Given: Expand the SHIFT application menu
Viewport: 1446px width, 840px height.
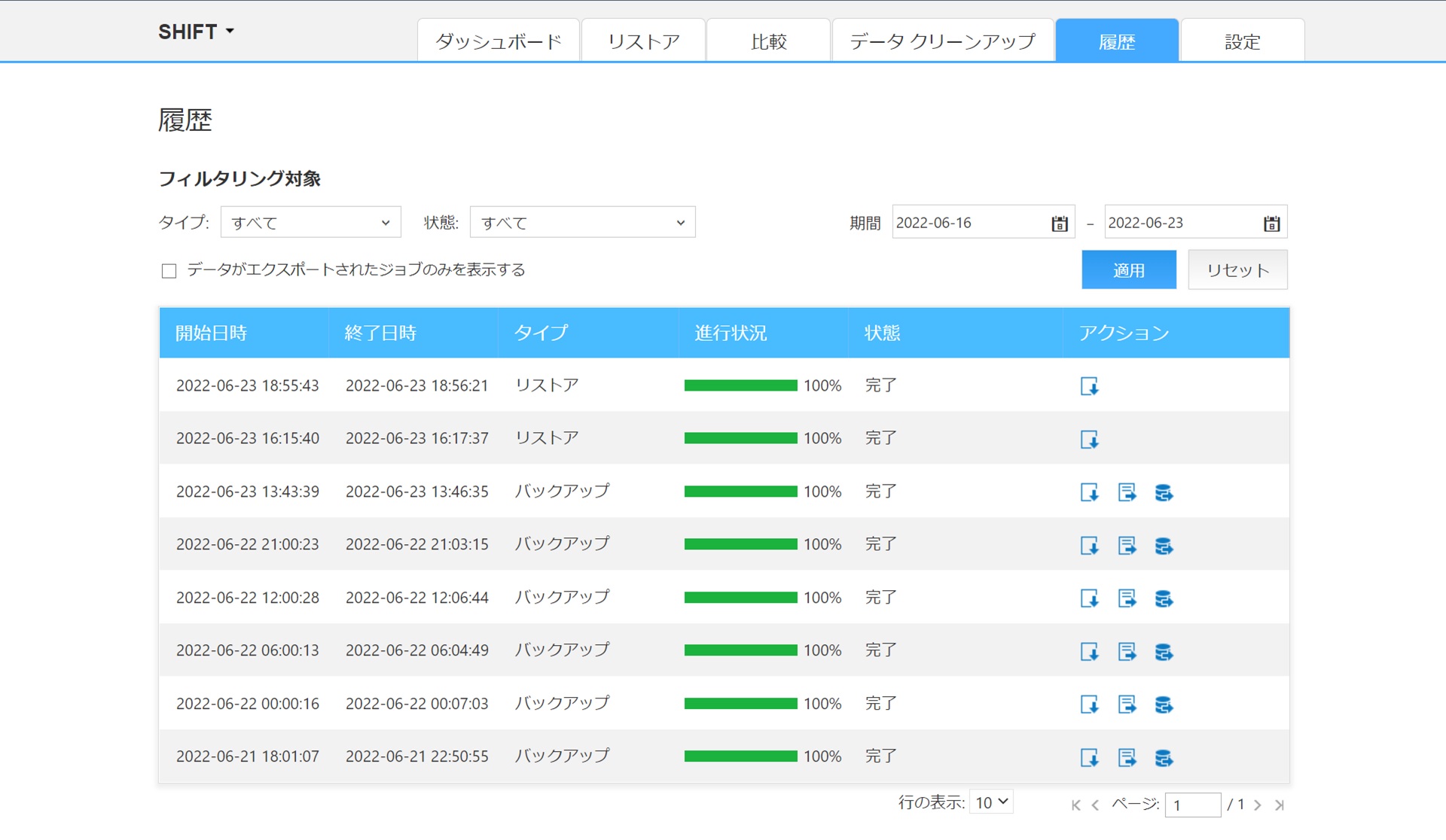Looking at the screenshot, I should click(196, 32).
